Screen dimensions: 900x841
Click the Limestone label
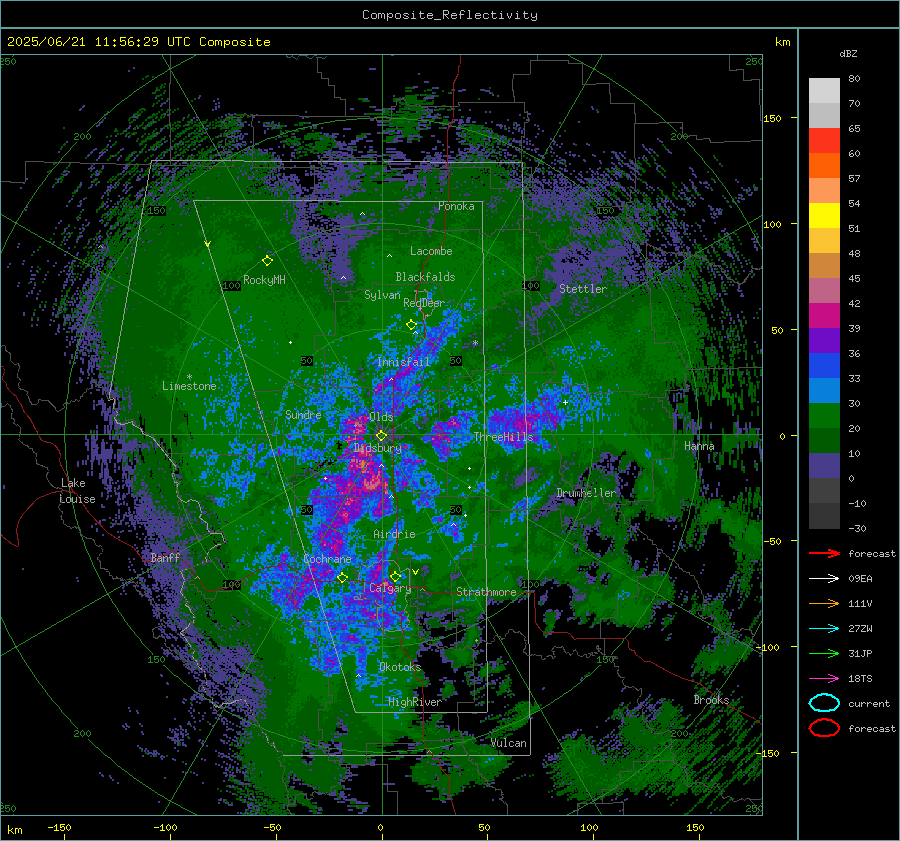189,386
